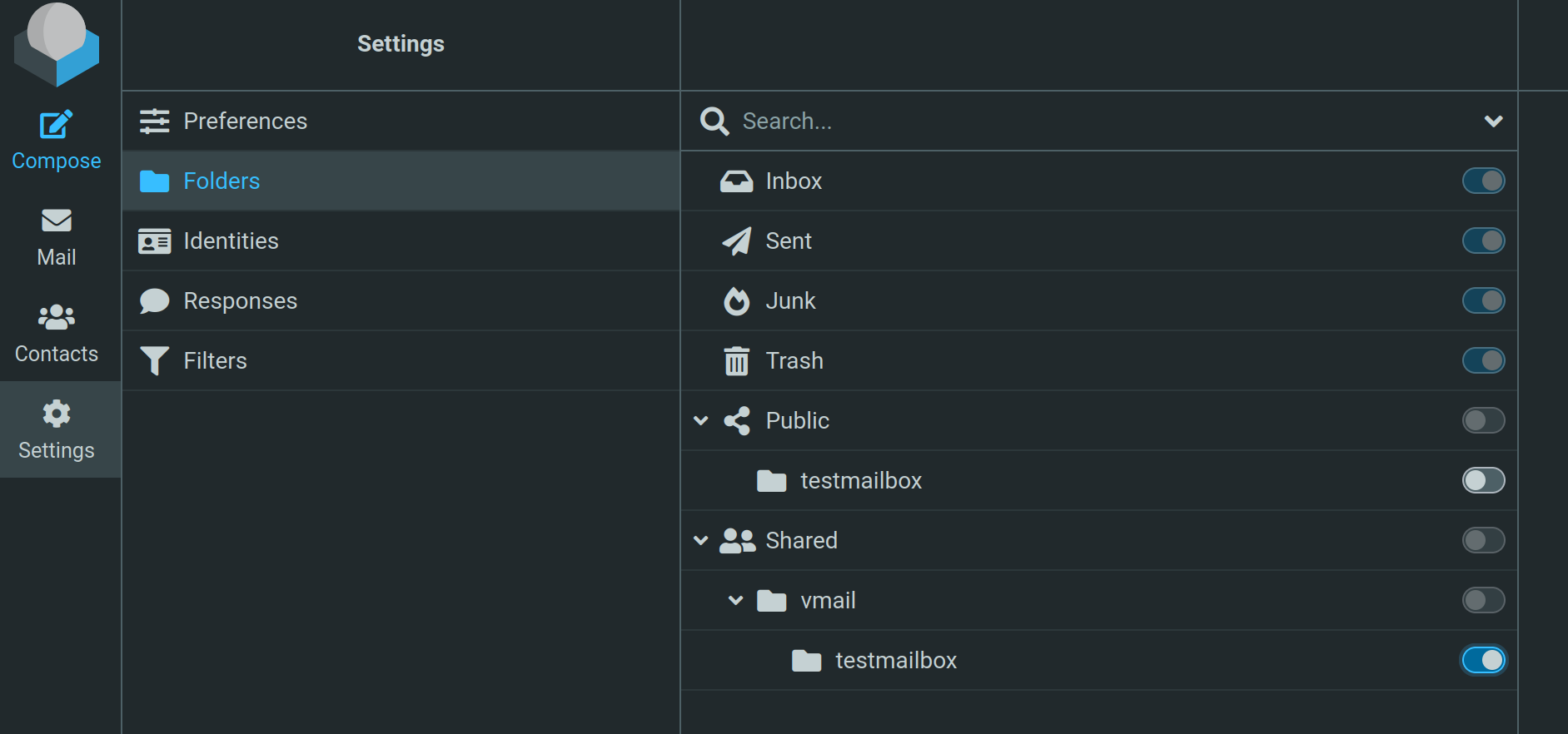Select the Inbox tray icon
Screen dimensions: 1568x734
736,181
